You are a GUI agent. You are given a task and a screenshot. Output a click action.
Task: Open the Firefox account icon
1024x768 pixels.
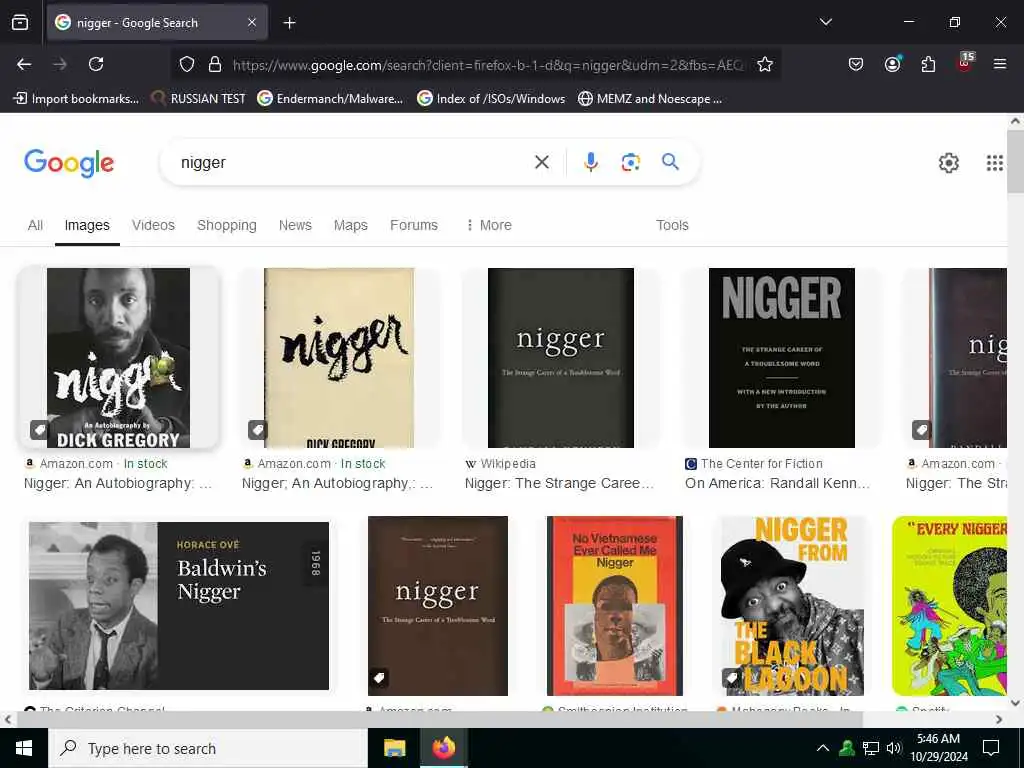892,64
